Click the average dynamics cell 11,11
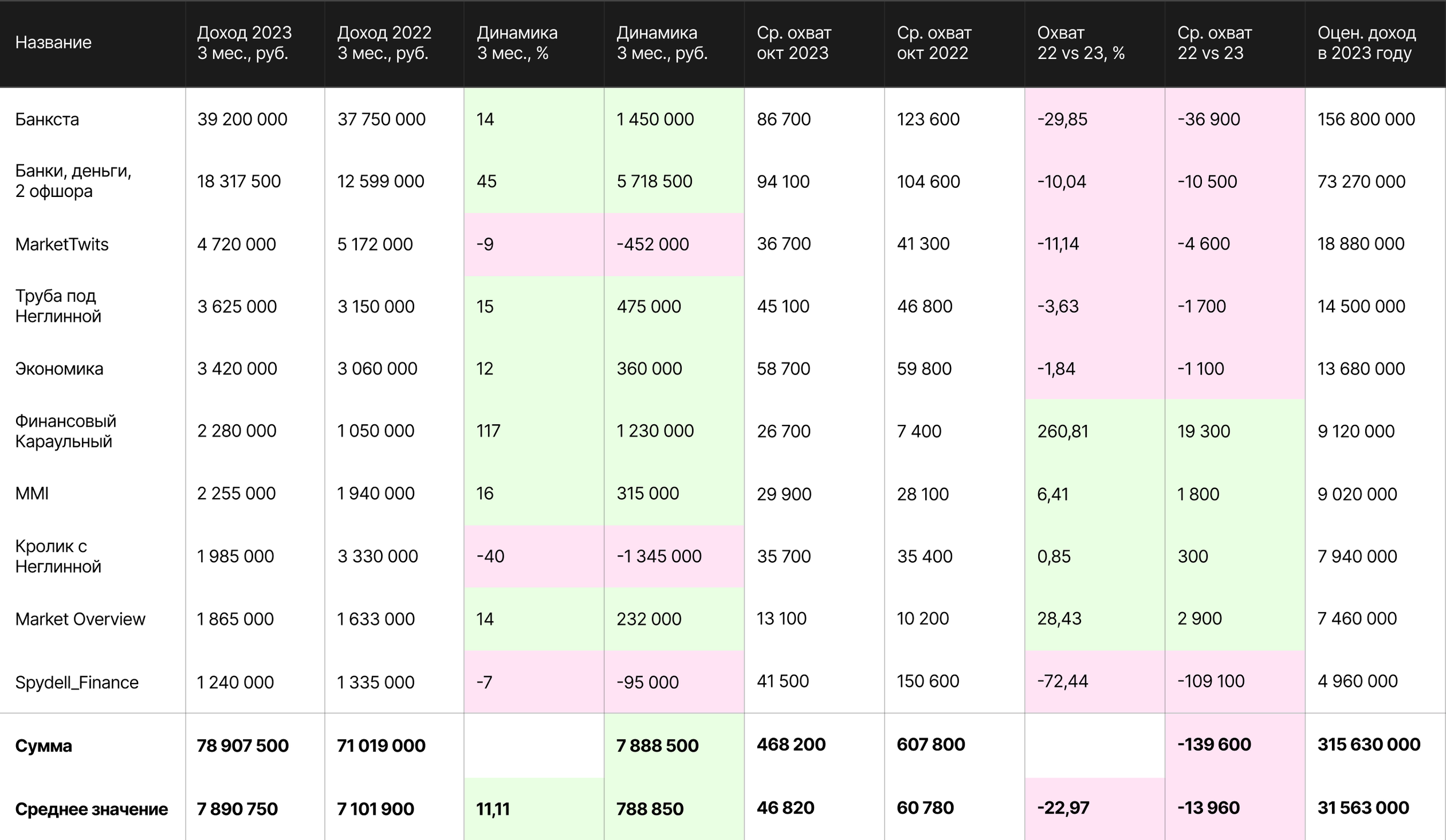1446x840 pixels. coord(493,809)
